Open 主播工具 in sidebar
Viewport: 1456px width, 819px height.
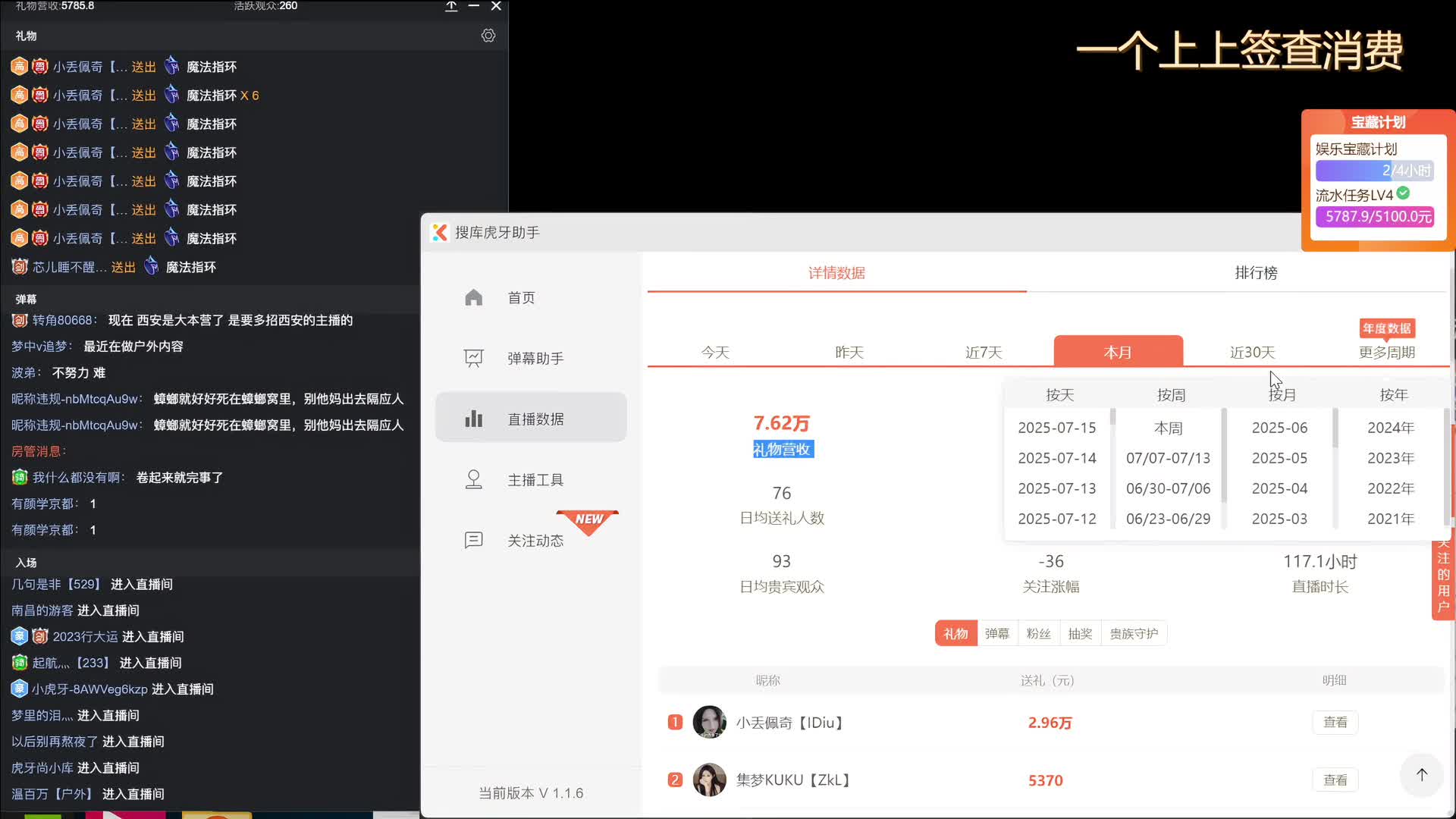point(531,479)
